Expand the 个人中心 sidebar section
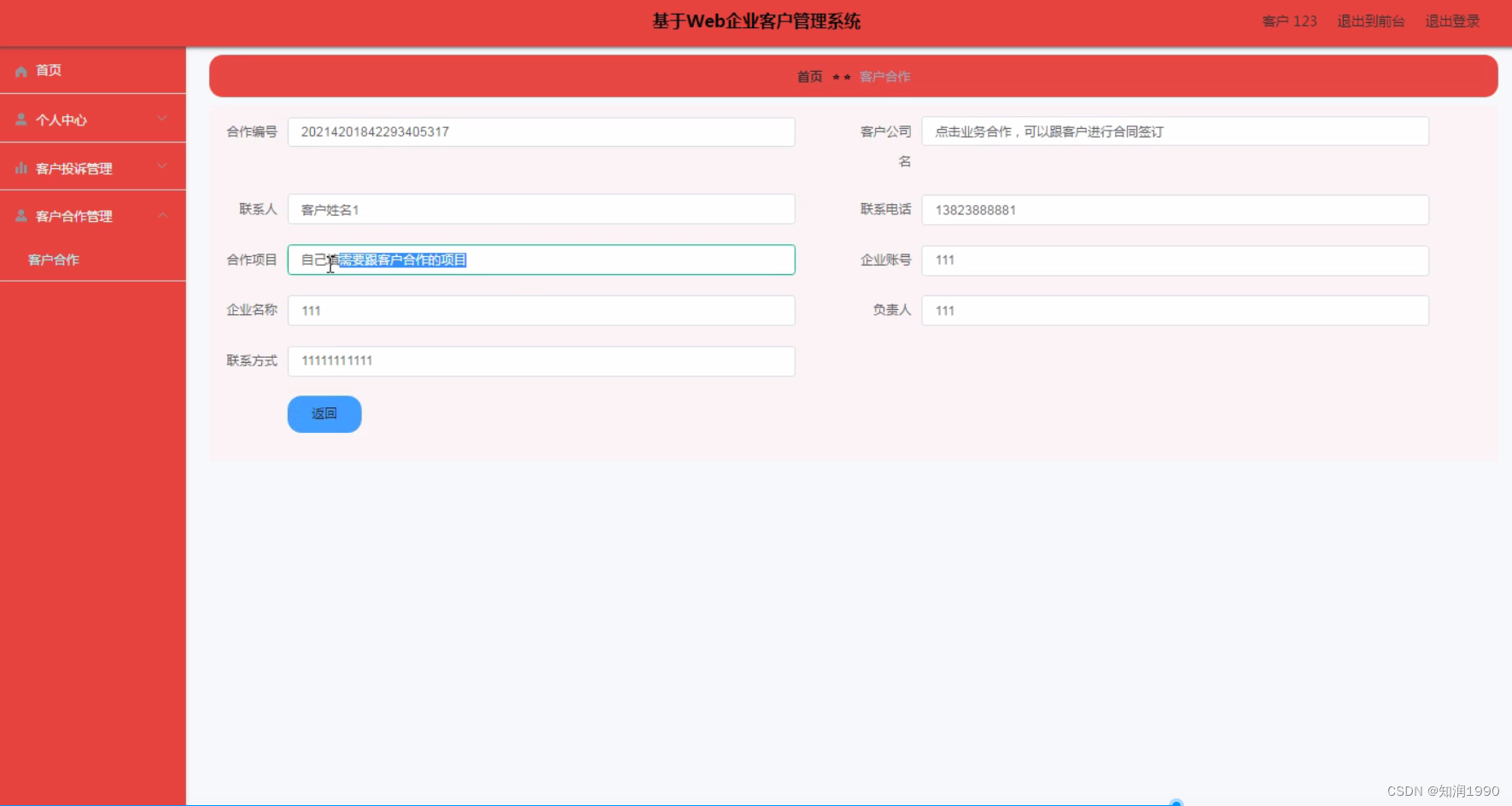Screen dimensions: 1512x806 coord(94,119)
